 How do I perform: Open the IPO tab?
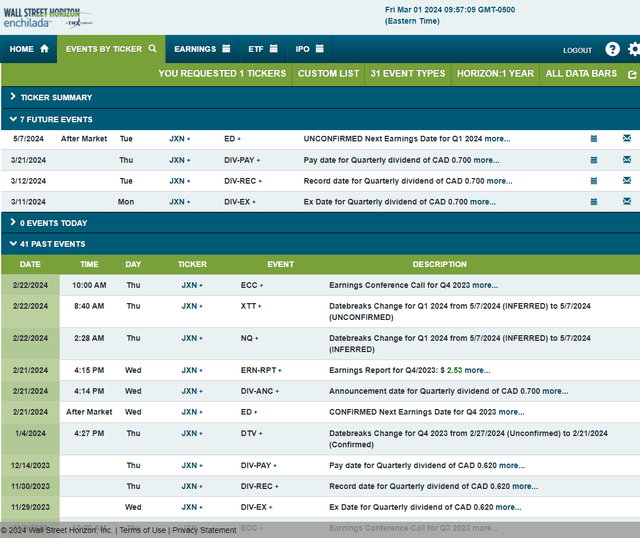click(x=310, y=49)
